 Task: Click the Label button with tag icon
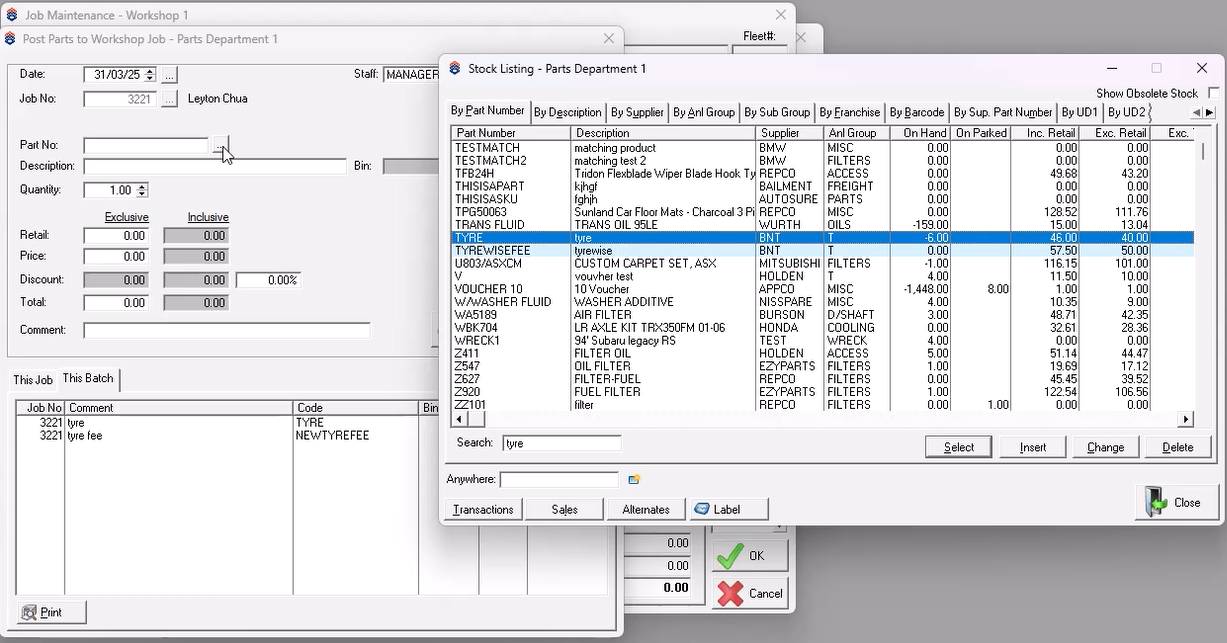point(728,509)
